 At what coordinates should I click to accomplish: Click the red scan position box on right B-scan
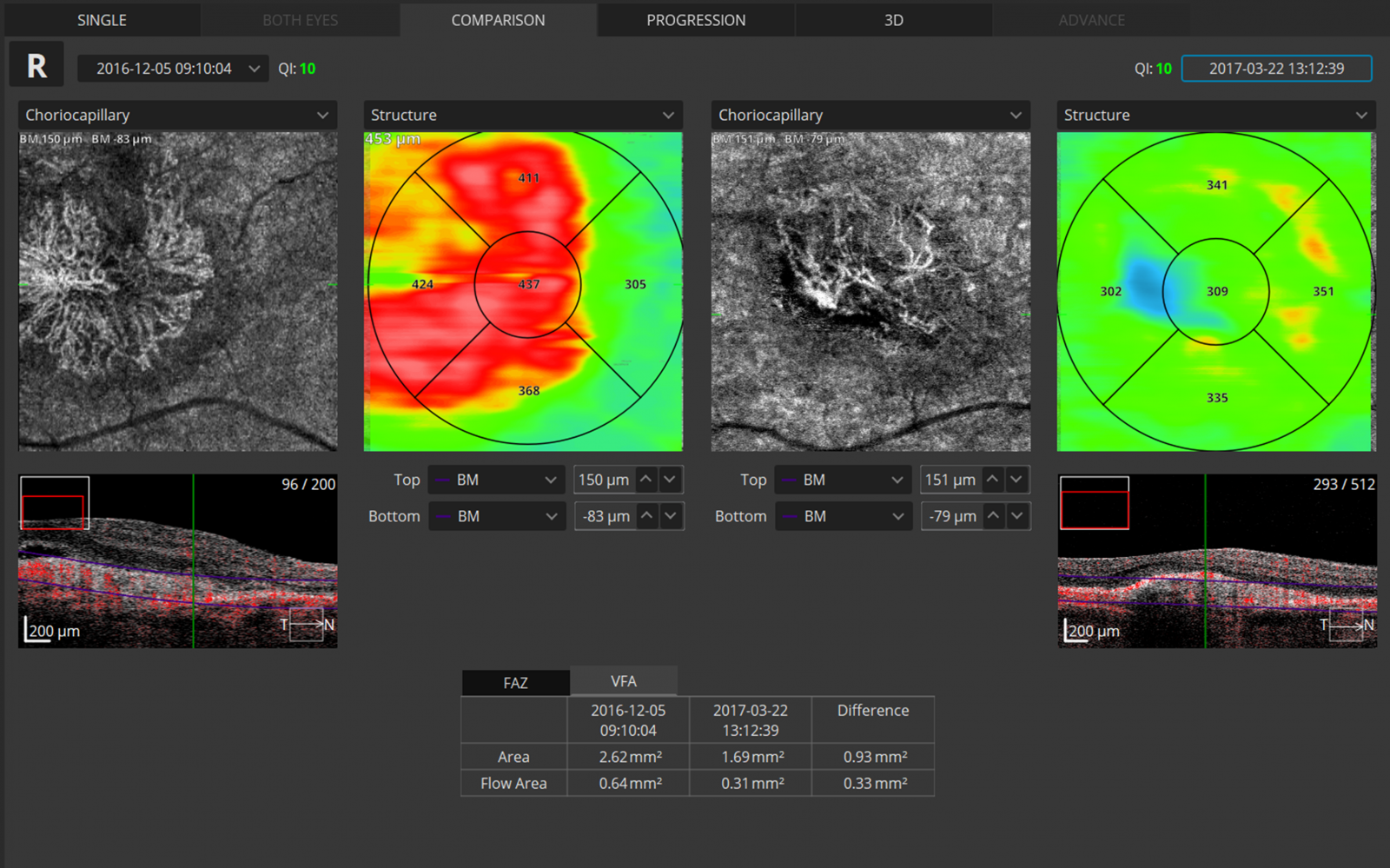[1095, 510]
